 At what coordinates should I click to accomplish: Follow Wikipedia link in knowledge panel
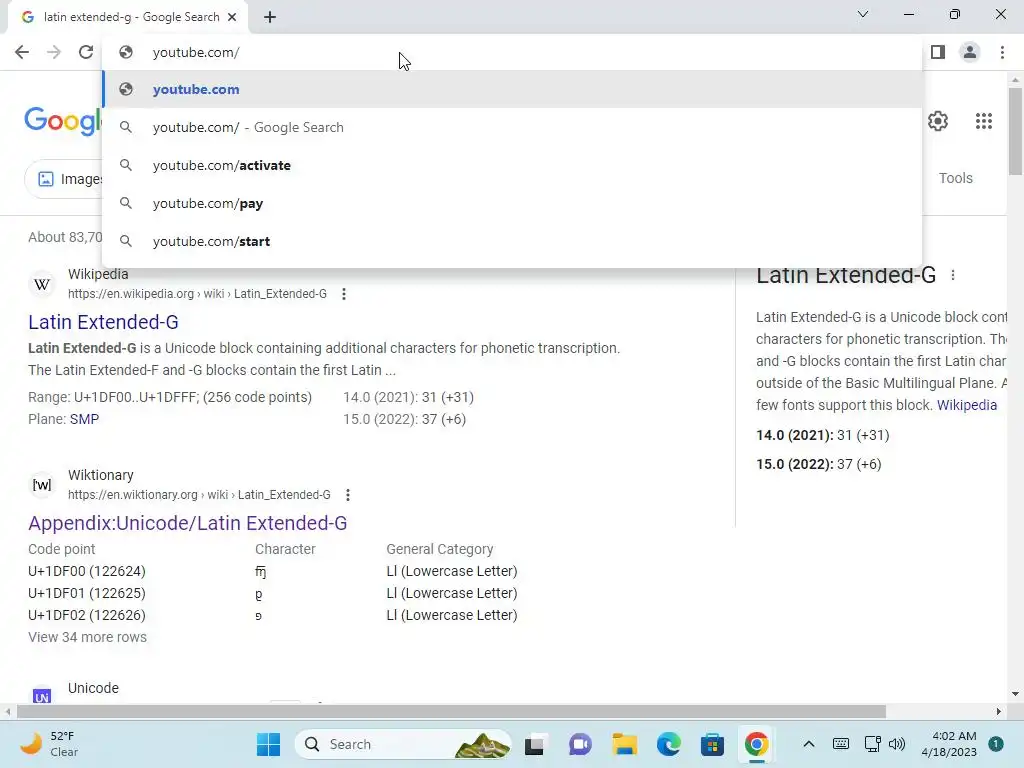(x=967, y=405)
